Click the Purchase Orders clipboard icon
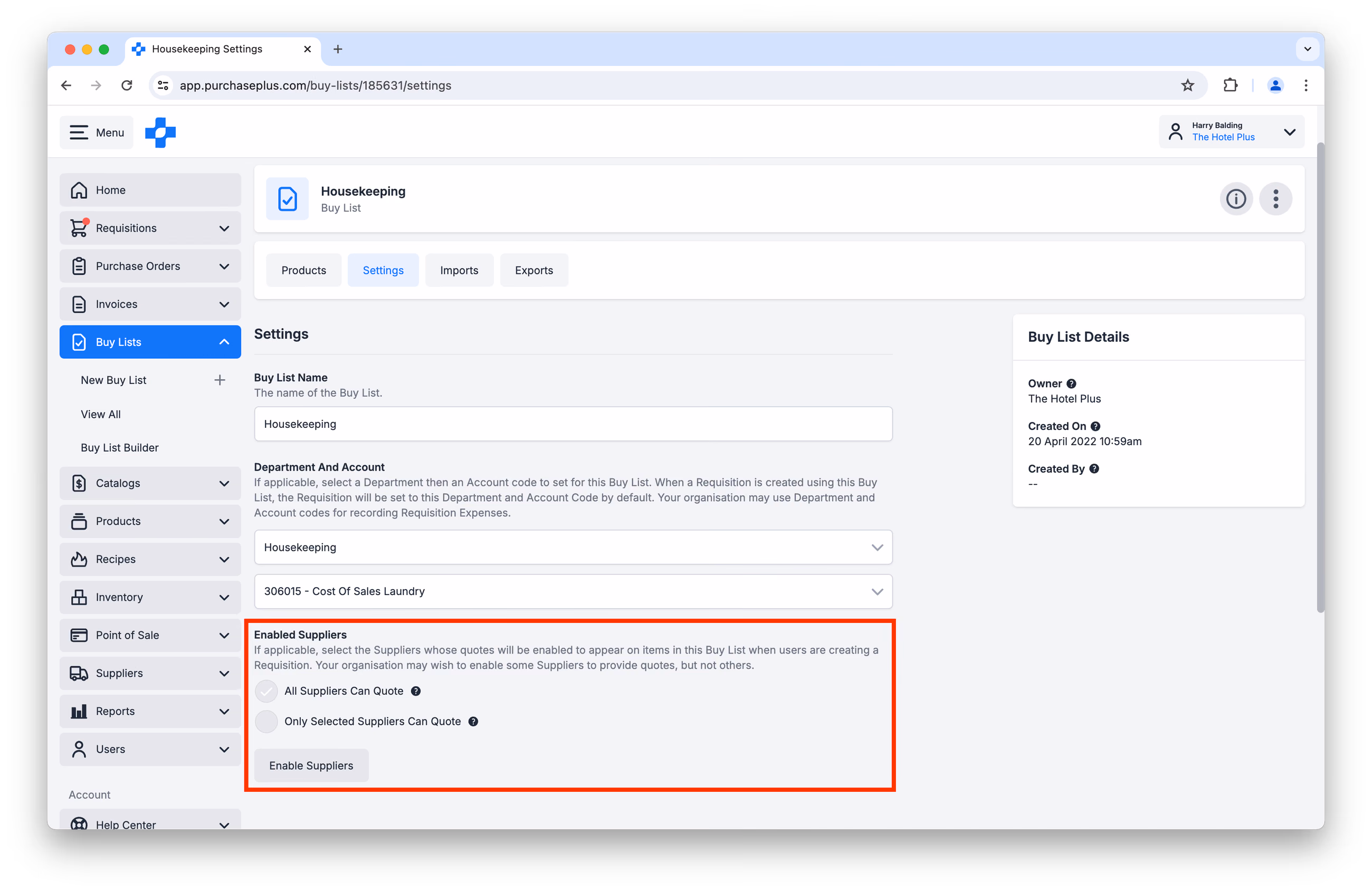This screenshot has width=1372, height=892. [79, 266]
